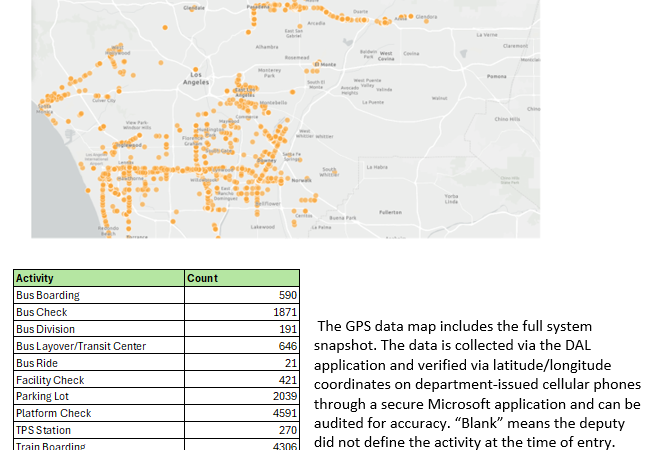Click the GPS data map description paragraph

point(478,384)
